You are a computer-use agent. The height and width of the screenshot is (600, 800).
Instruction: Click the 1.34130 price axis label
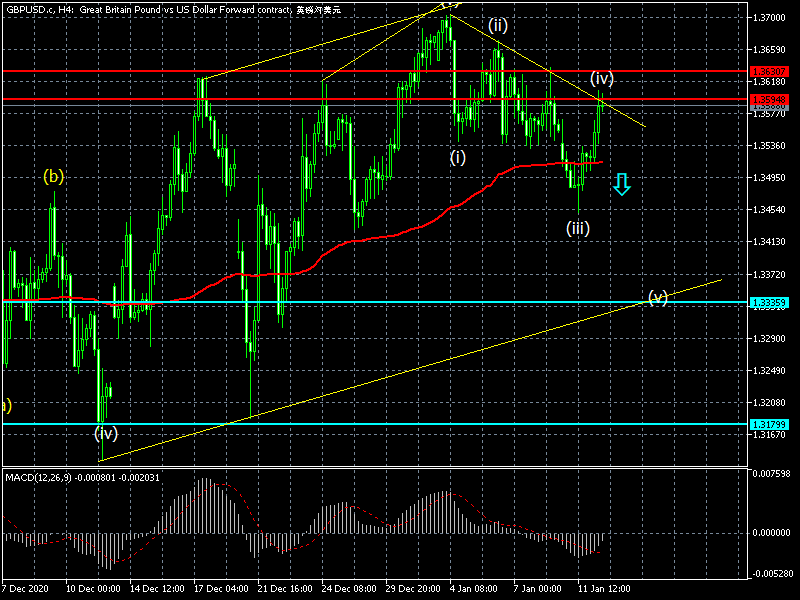coord(769,242)
